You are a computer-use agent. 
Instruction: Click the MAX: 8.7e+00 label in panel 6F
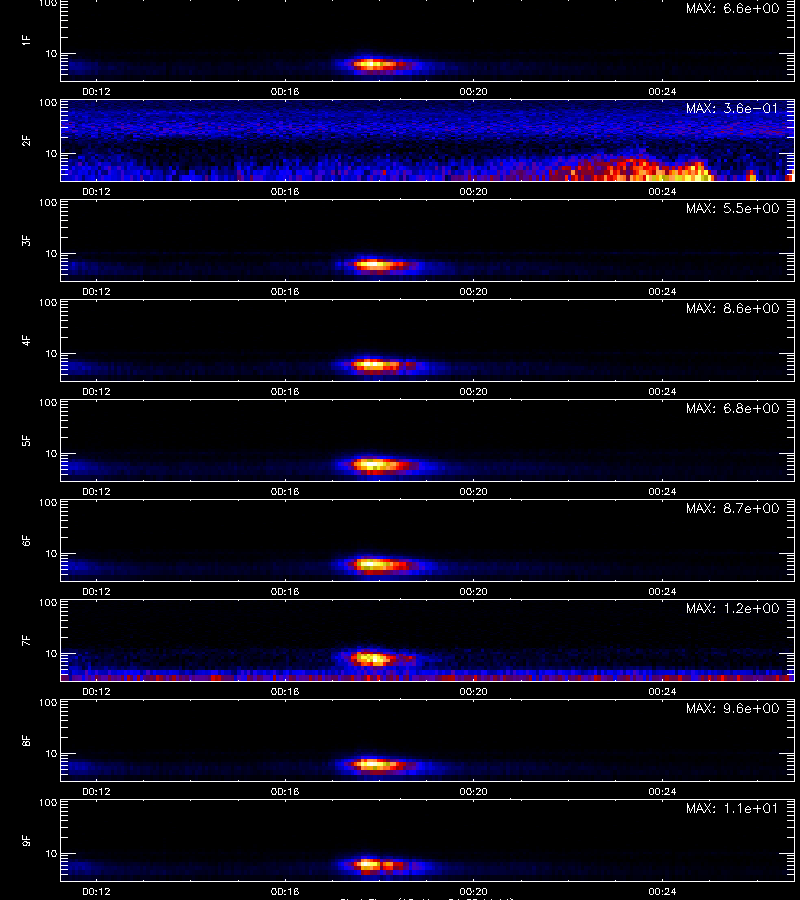pyautogui.click(x=732, y=509)
